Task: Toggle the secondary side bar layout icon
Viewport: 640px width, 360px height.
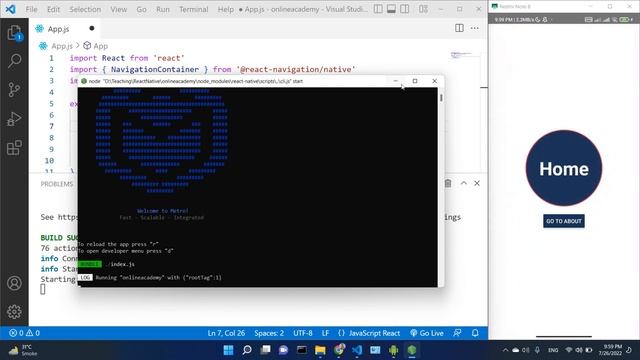Action: (404, 9)
